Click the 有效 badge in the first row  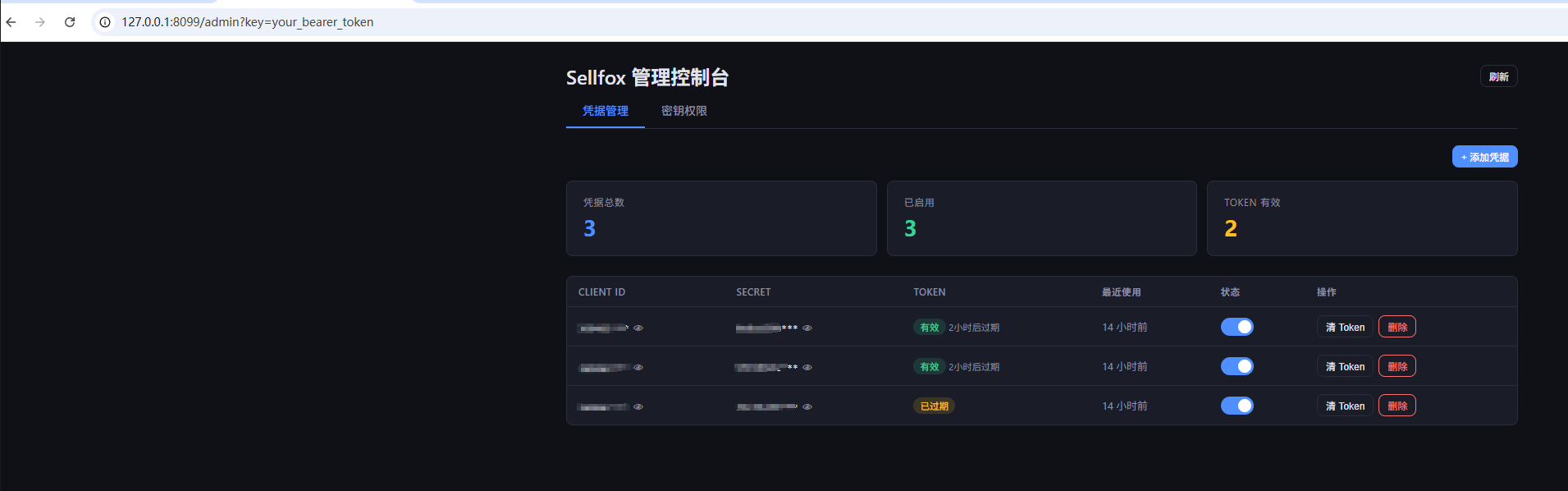pyautogui.click(x=929, y=327)
